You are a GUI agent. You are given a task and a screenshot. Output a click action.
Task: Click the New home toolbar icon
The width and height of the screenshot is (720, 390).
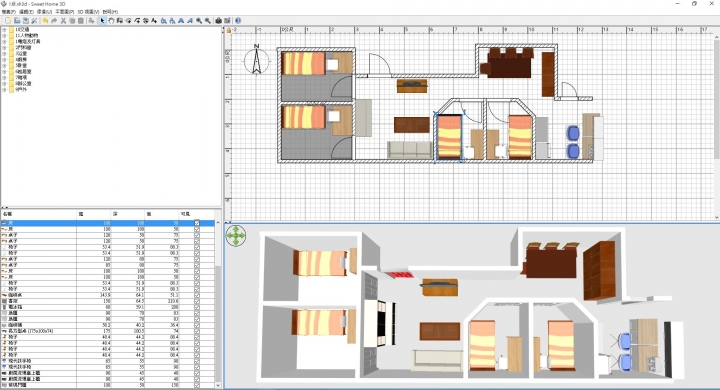tap(8, 21)
